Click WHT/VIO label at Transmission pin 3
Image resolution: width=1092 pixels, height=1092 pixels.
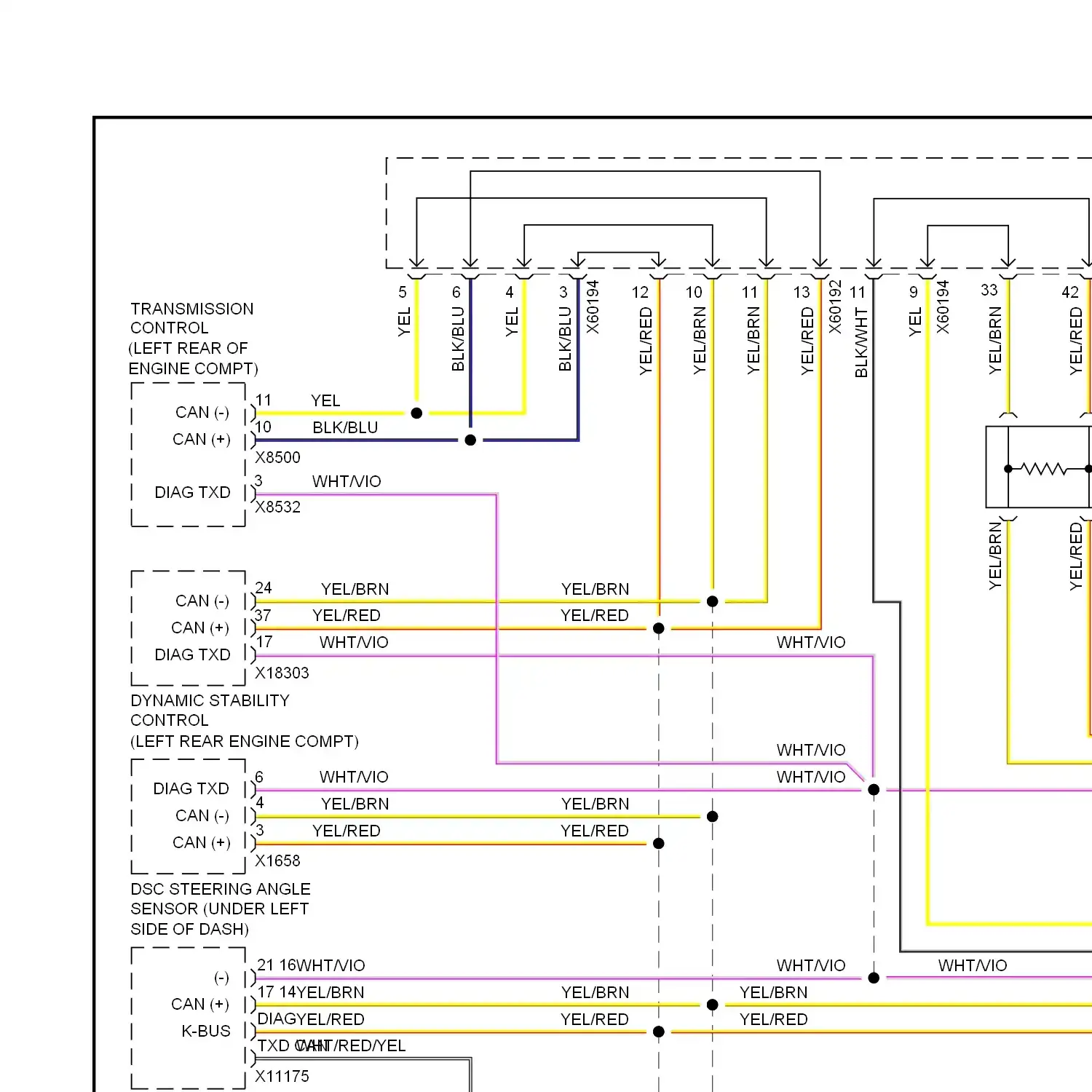click(347, 481)
